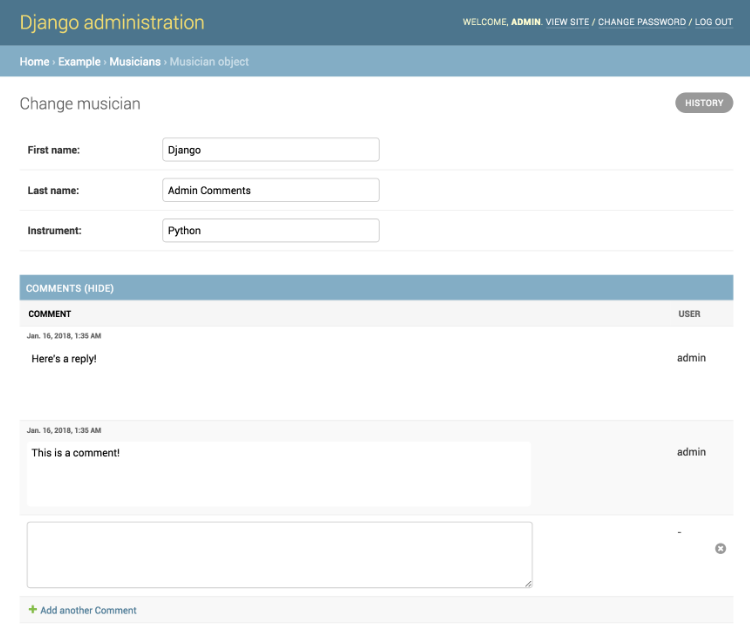The image size is (750, 640).
Task: Click the COMMENT column header
Action: click(50, 314)
